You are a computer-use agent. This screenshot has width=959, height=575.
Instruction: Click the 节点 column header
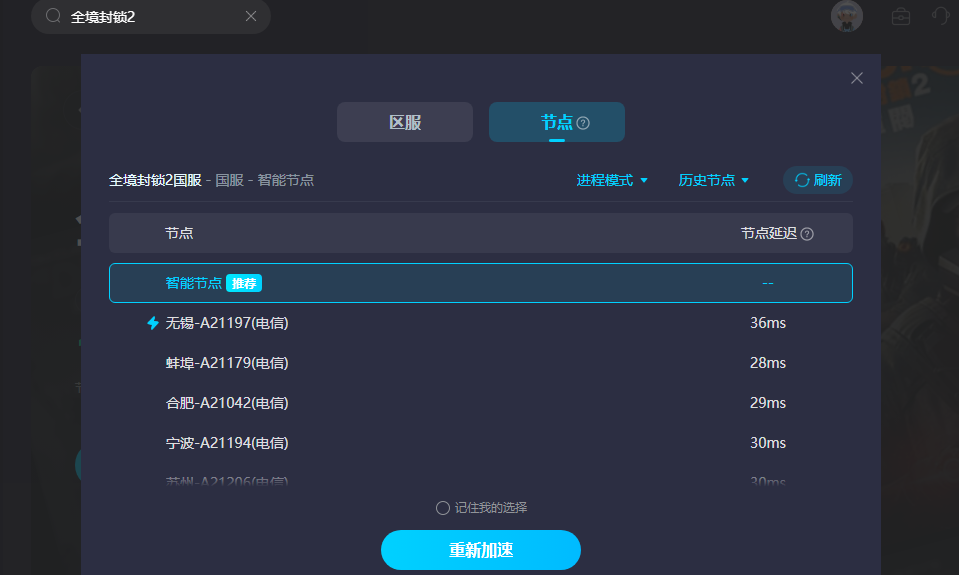click(179, 233)
